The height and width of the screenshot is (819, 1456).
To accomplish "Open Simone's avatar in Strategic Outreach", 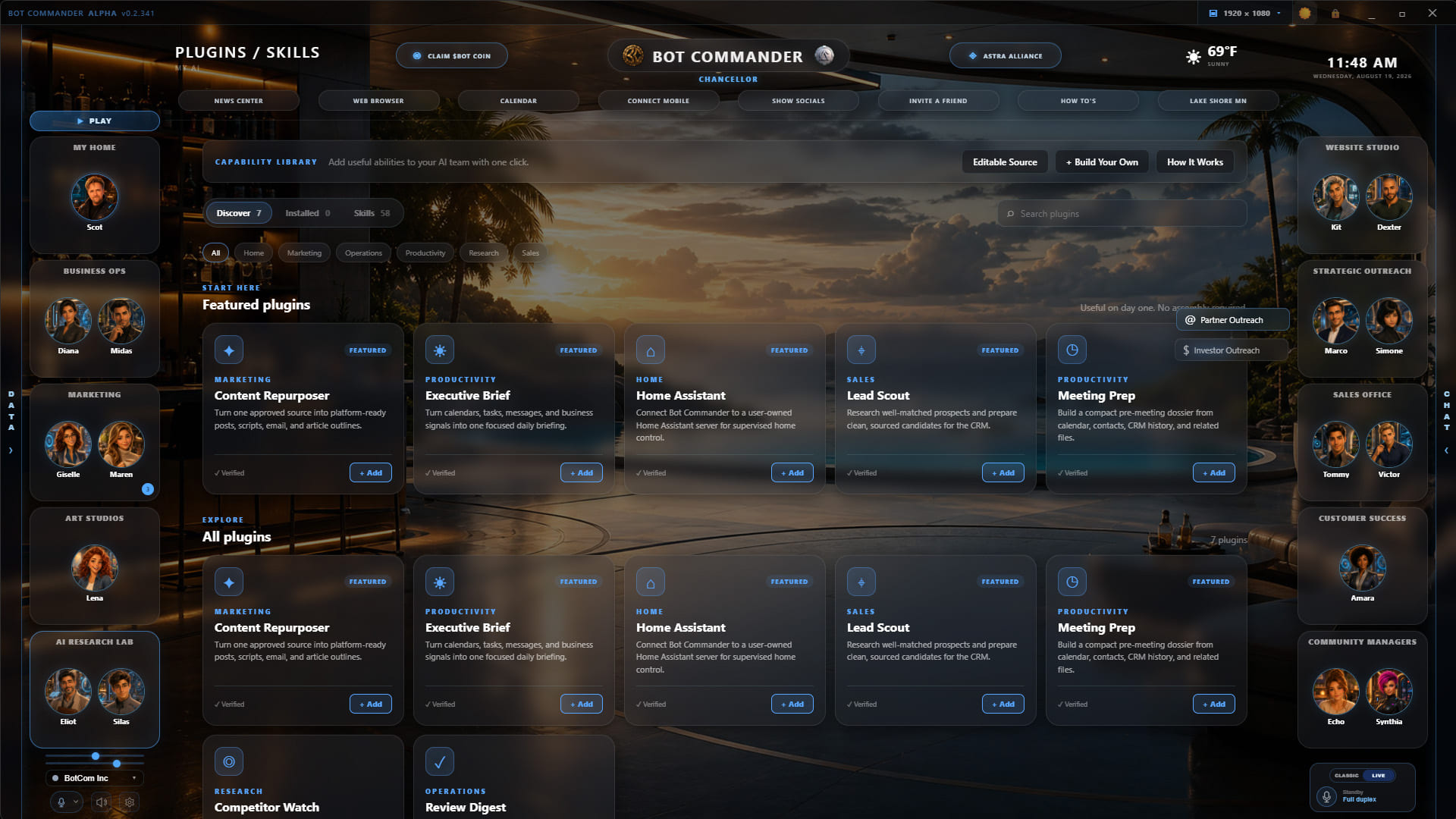I will [1389, 320].
